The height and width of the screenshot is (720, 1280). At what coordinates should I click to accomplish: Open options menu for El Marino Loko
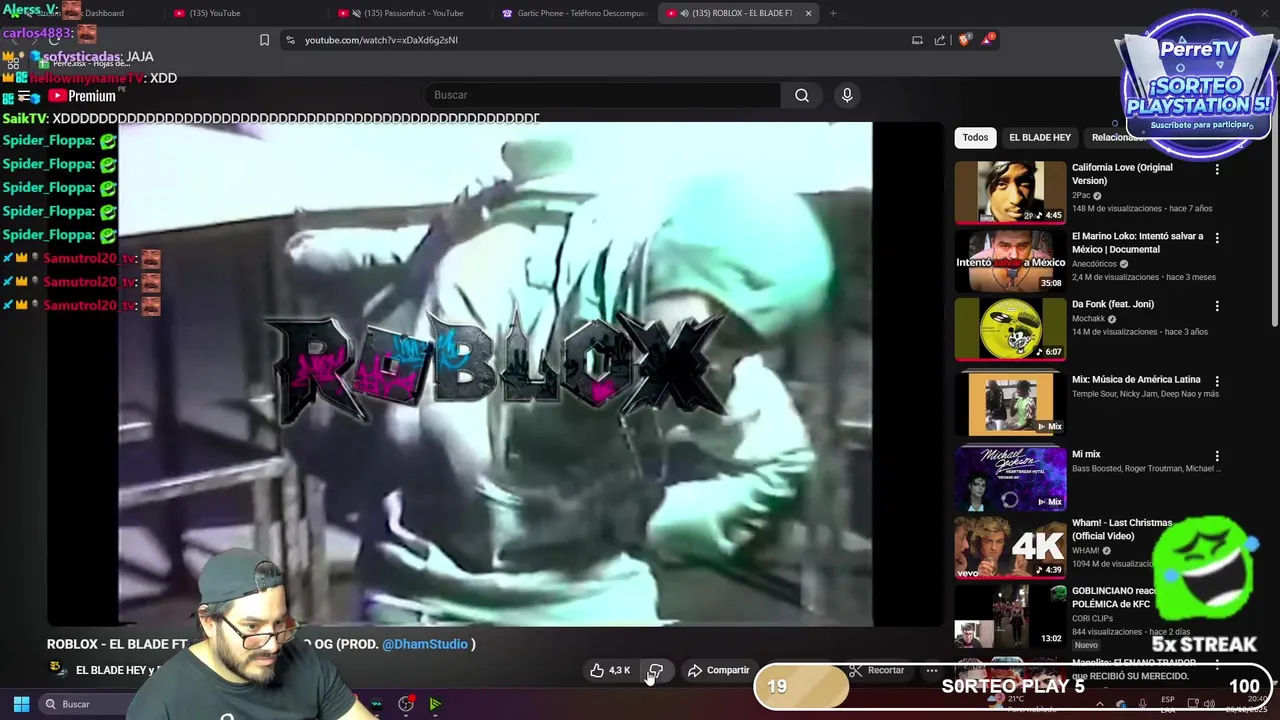(1217, 238)
